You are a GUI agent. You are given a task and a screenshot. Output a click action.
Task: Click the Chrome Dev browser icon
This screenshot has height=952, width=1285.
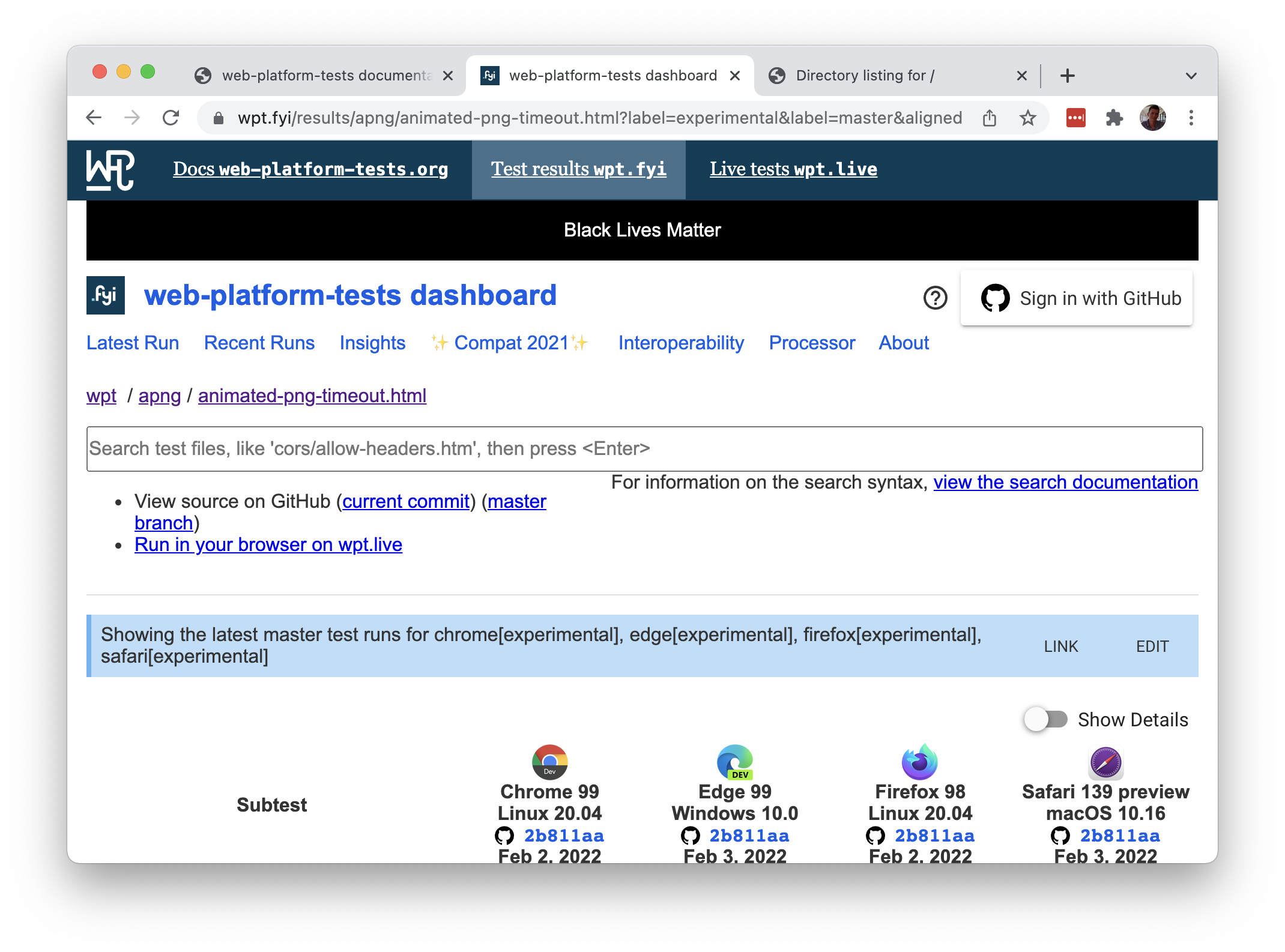[x=549, y=762]
